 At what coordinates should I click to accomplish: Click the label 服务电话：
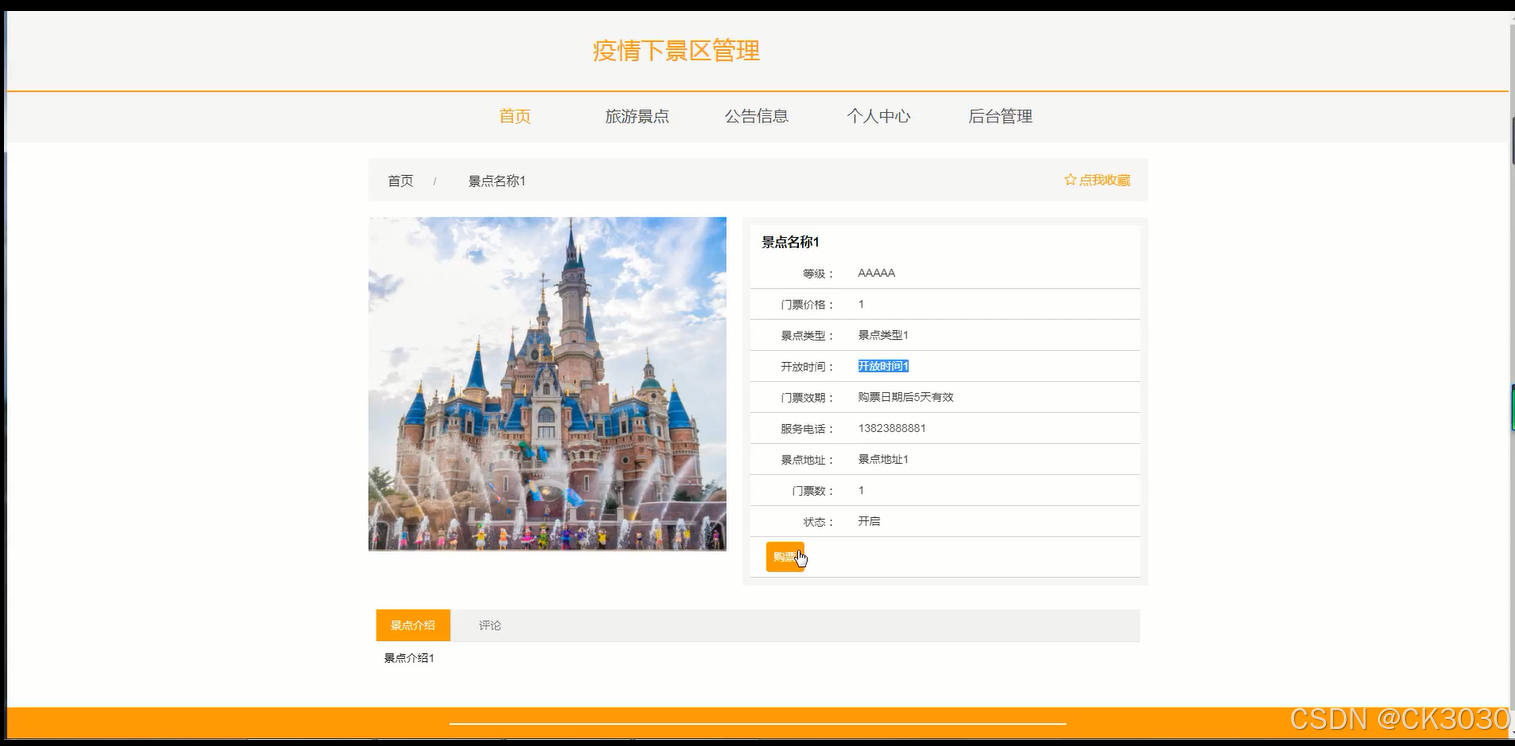click(x=808, y=428)
